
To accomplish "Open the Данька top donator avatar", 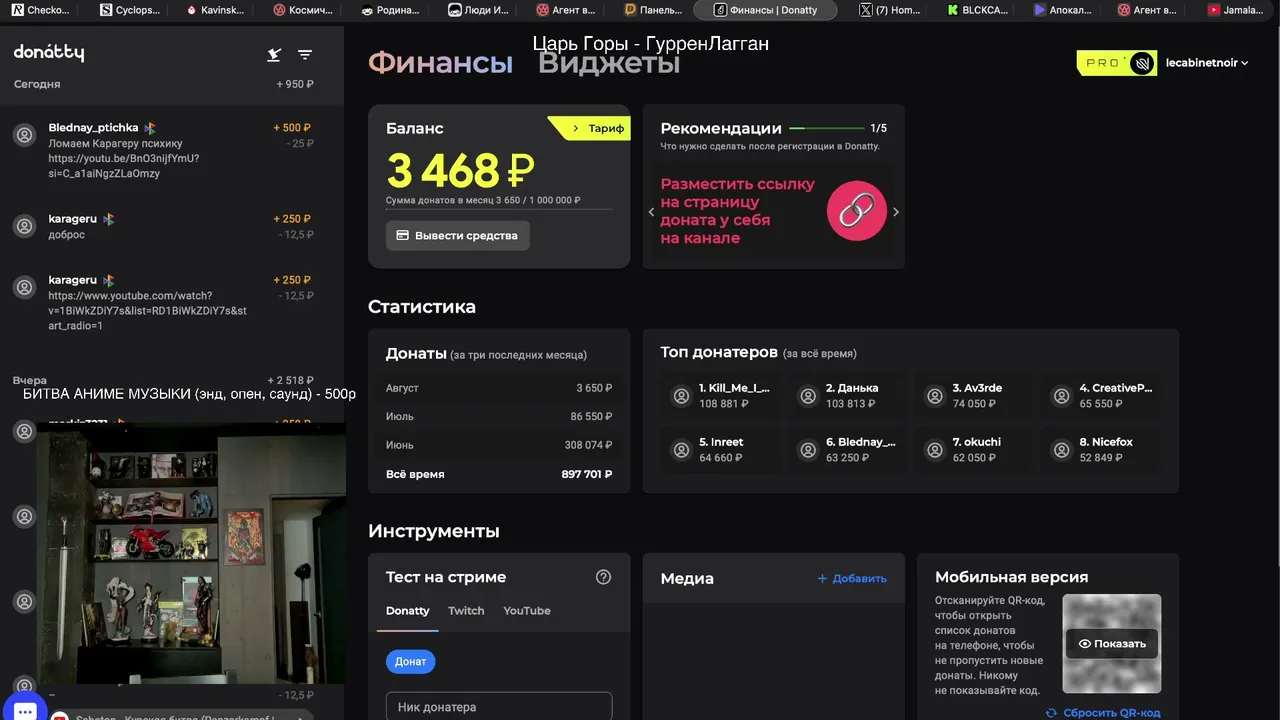I will pyautogui.click(x=808, y=396).
